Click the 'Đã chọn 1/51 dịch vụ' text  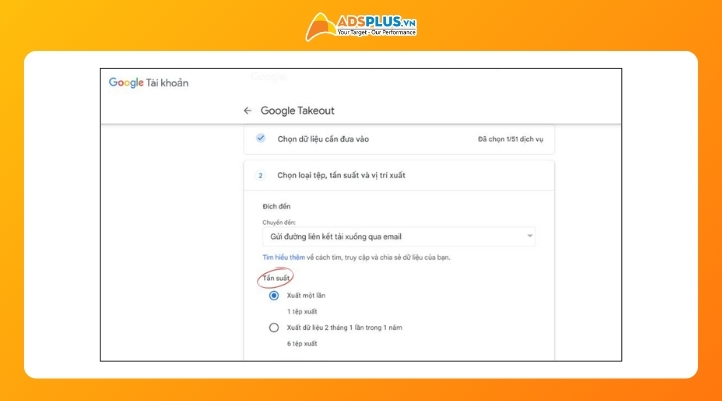click(510, 139)
